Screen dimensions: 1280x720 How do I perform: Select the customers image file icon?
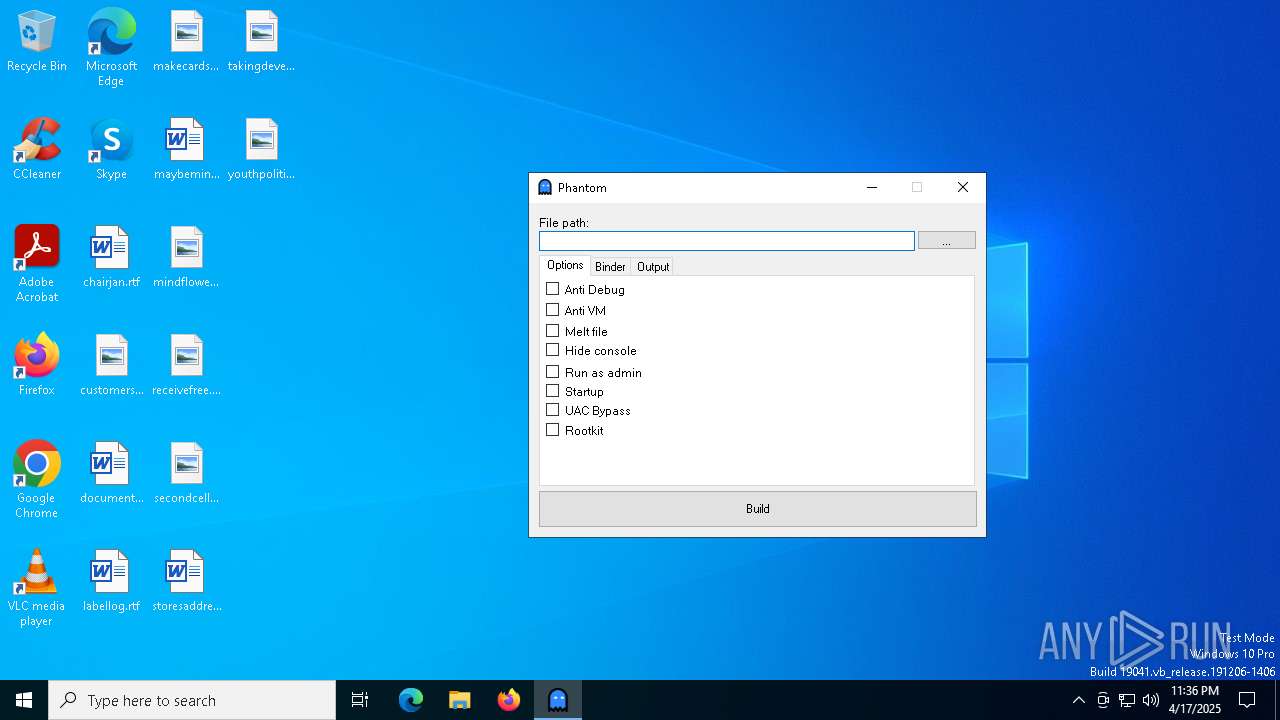tap(111, 366)
